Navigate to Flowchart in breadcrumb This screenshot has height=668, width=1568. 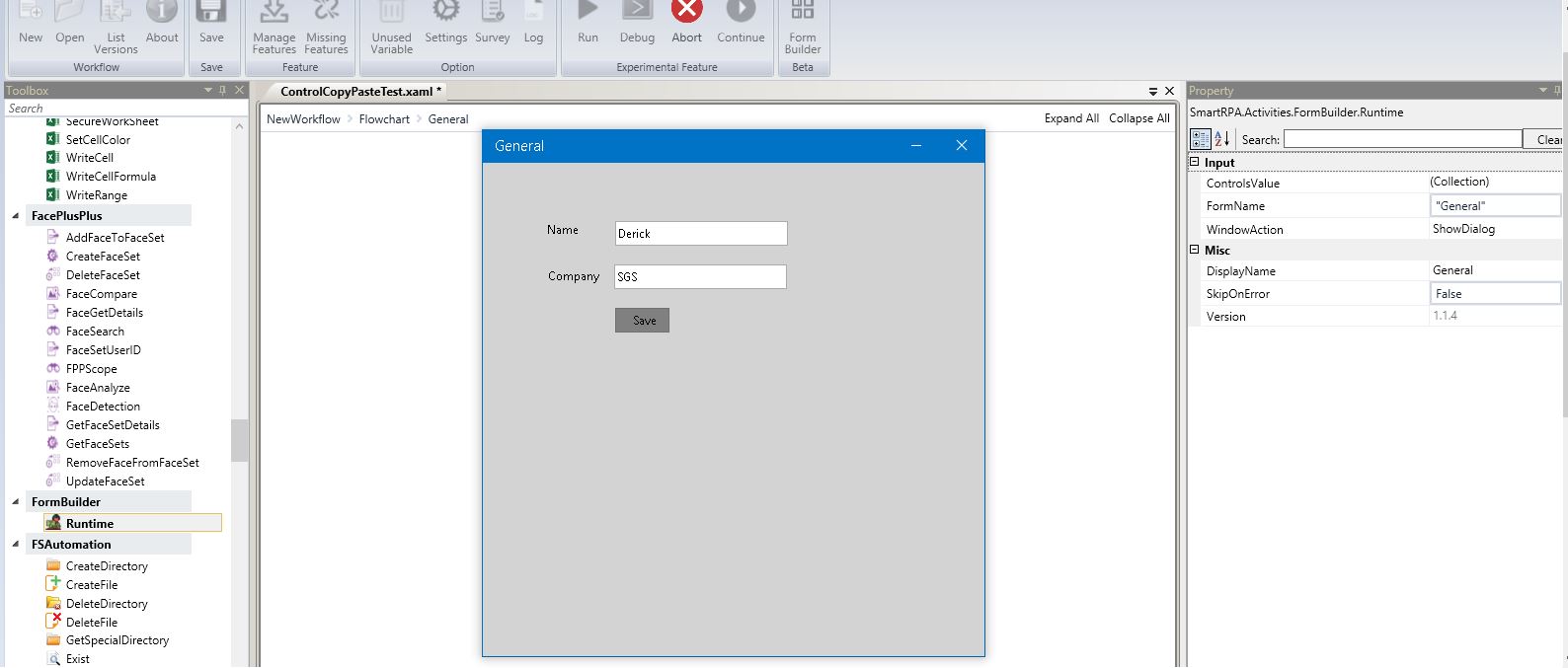384,119
